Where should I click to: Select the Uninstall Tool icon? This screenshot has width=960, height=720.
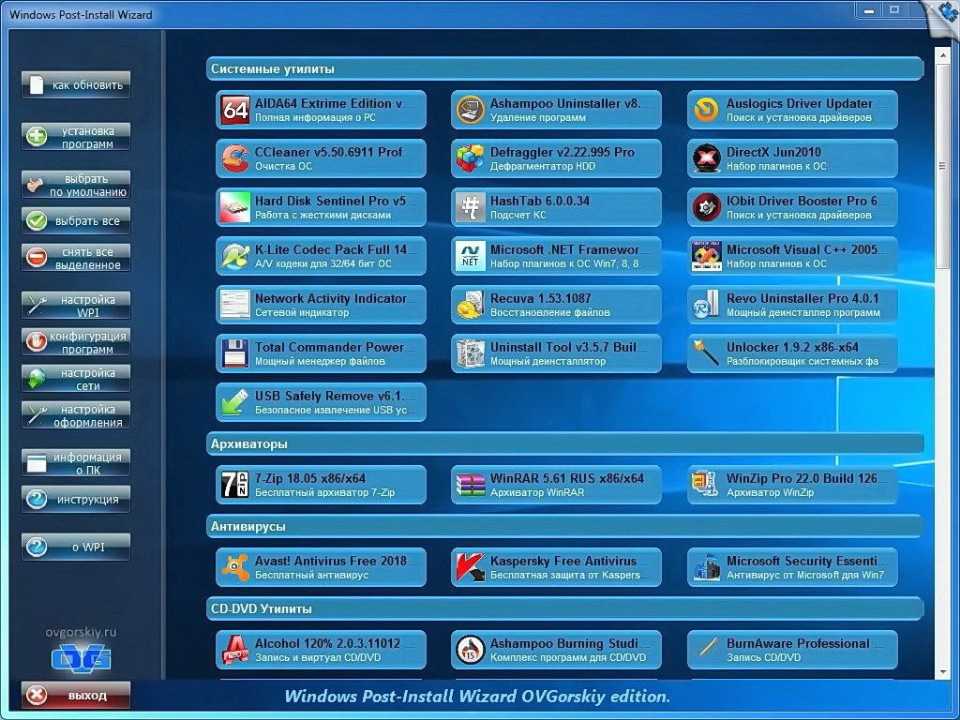point(470,353)
